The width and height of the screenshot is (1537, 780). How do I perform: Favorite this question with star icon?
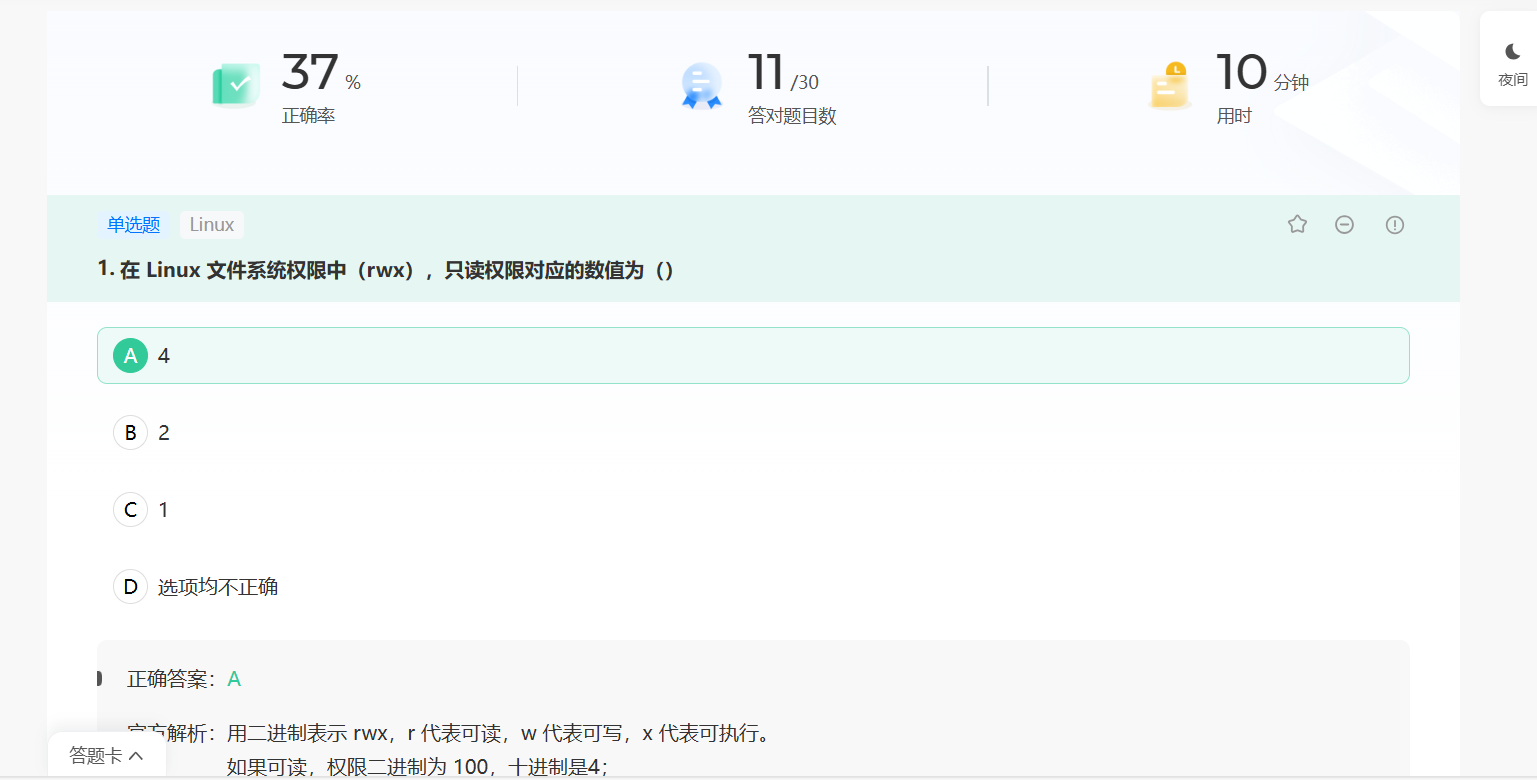pyautogui.click(x=1297, y=224)
